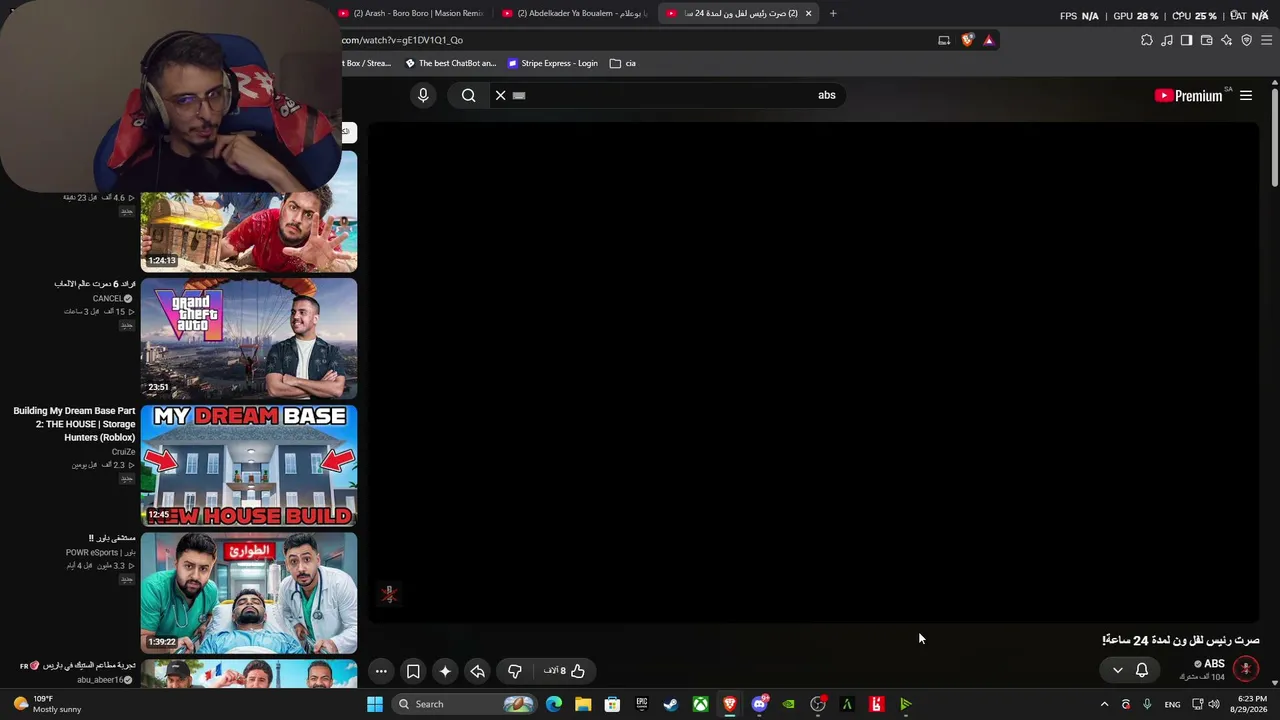Share the video using the arrow icon

coord(477,671)
